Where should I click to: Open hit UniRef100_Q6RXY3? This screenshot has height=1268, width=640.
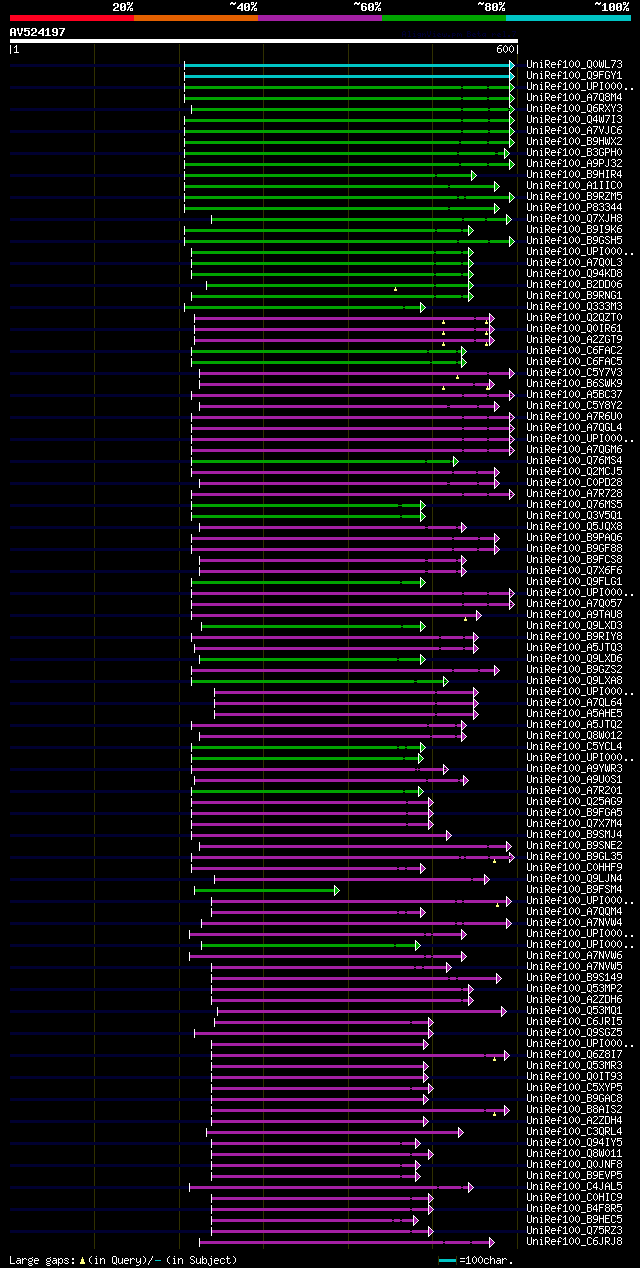[x=574, y=109]
